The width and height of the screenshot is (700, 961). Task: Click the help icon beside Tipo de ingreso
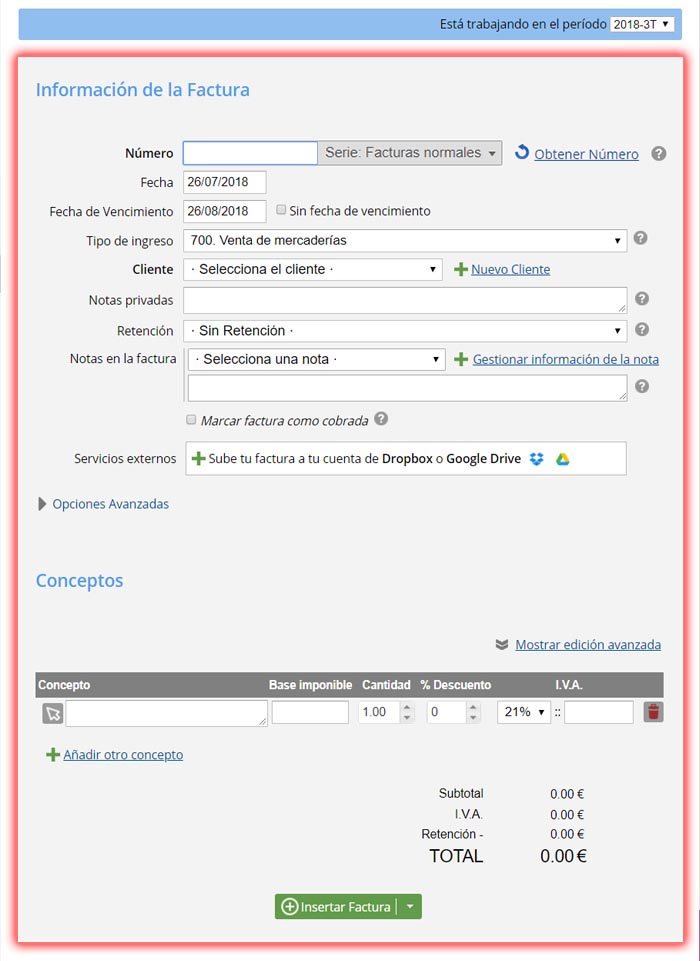[x=641, y=239]
